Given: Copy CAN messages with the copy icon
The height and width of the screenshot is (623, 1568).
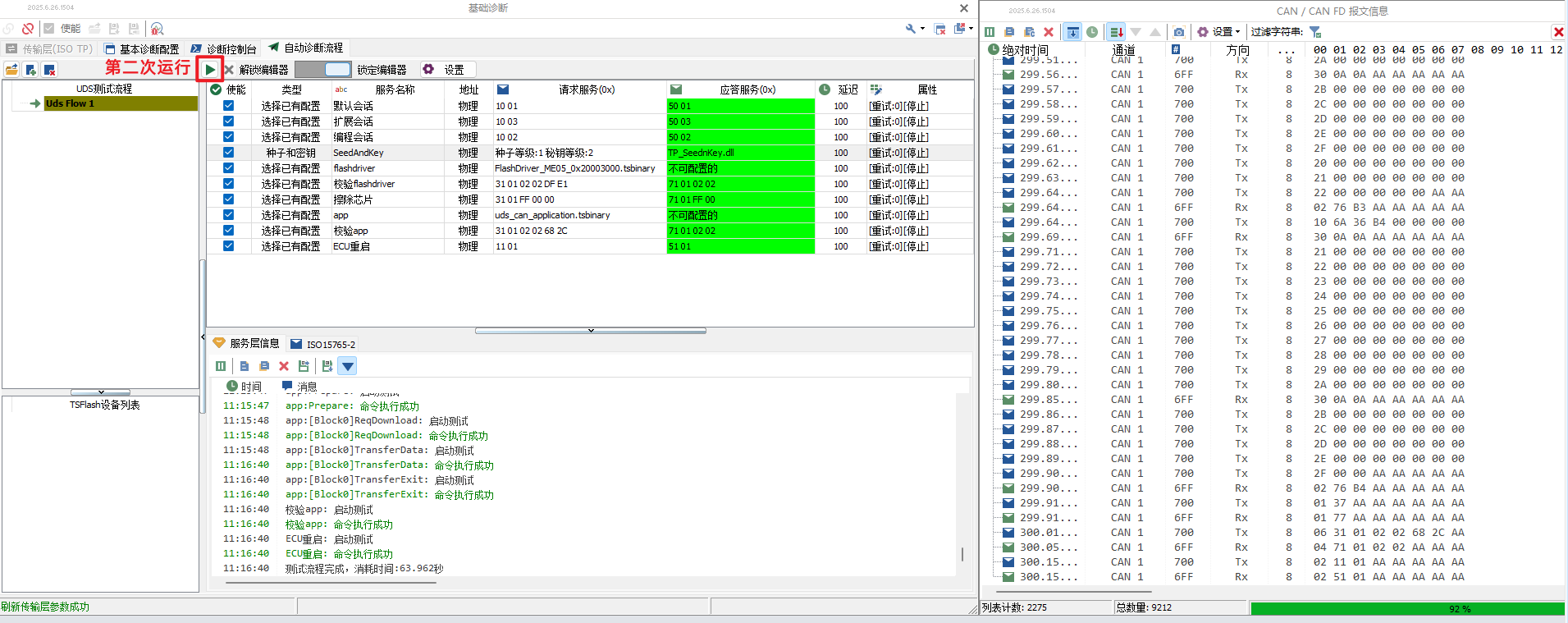Looking at the screenshot, I should (1009, 32).
